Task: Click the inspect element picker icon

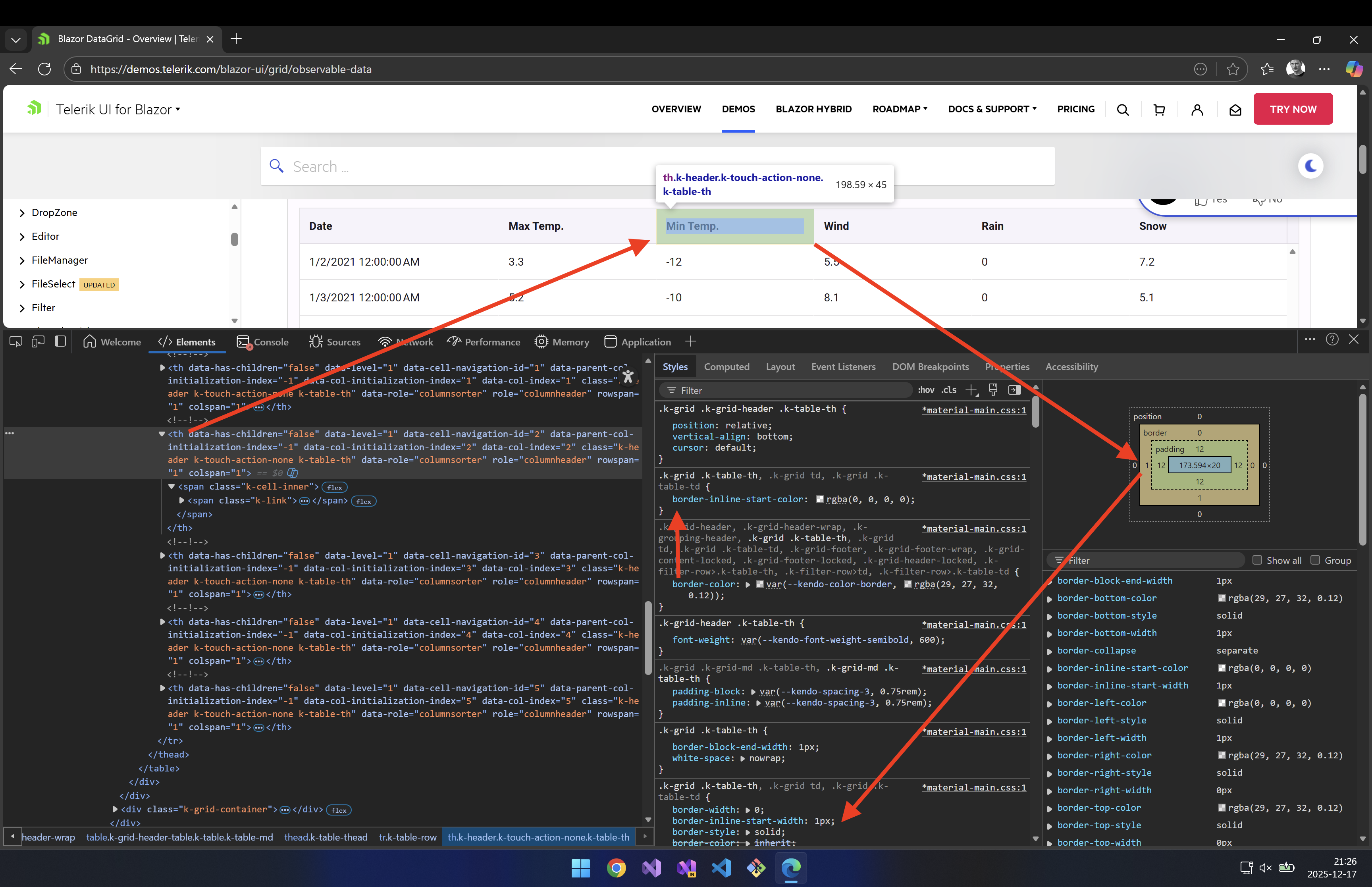Action: pyautogui.click(x=15, y=341)
